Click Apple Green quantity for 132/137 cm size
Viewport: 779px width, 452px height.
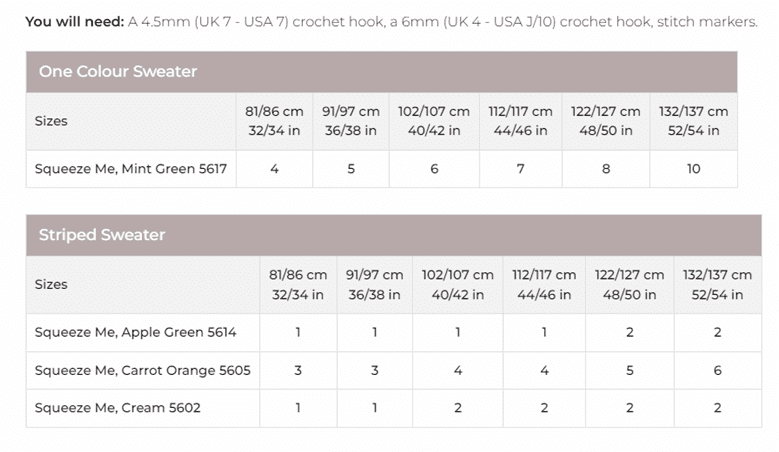click(x=718, y=332)
